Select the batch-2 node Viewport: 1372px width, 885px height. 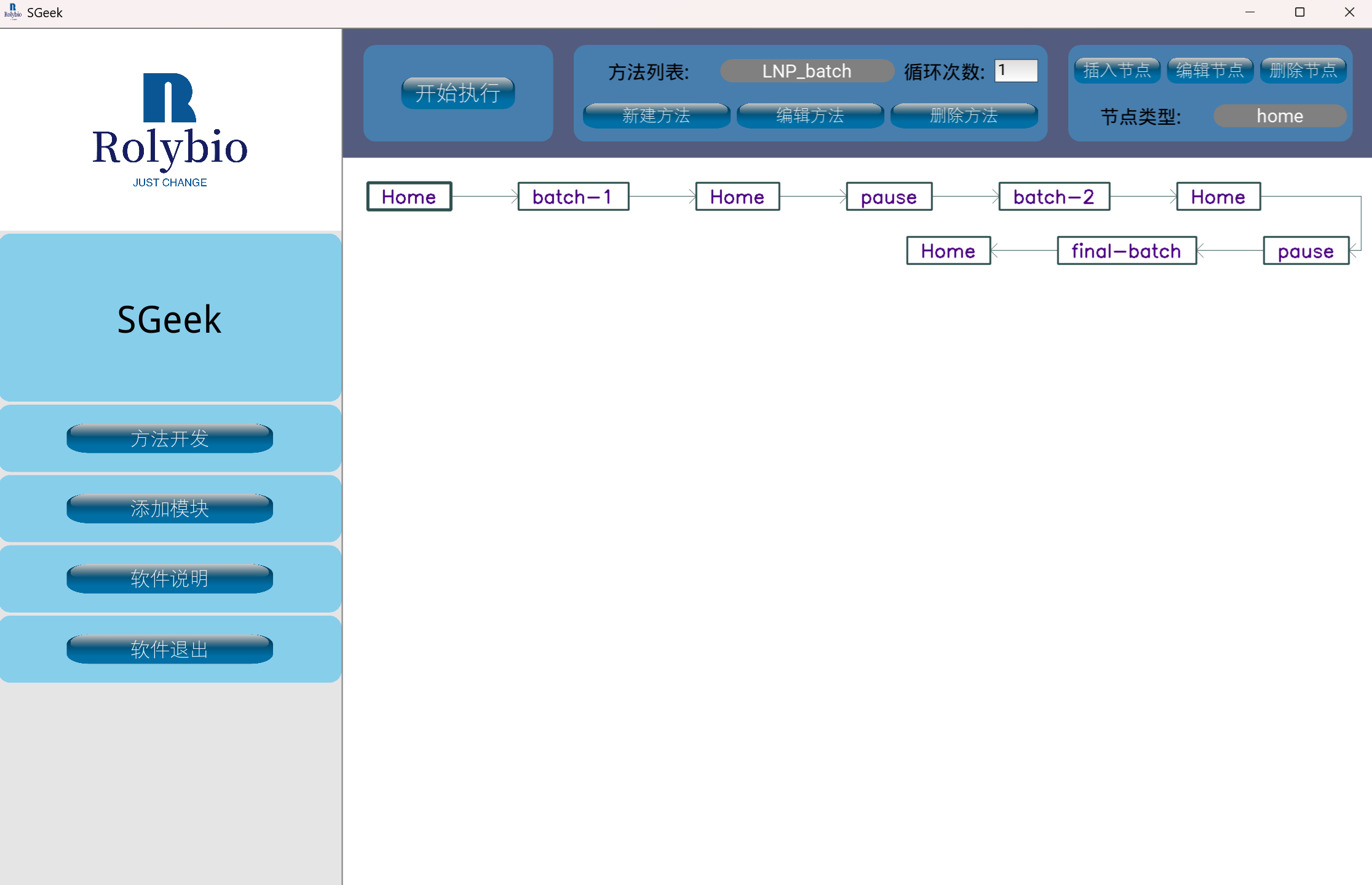click(x=1054, y=196)
